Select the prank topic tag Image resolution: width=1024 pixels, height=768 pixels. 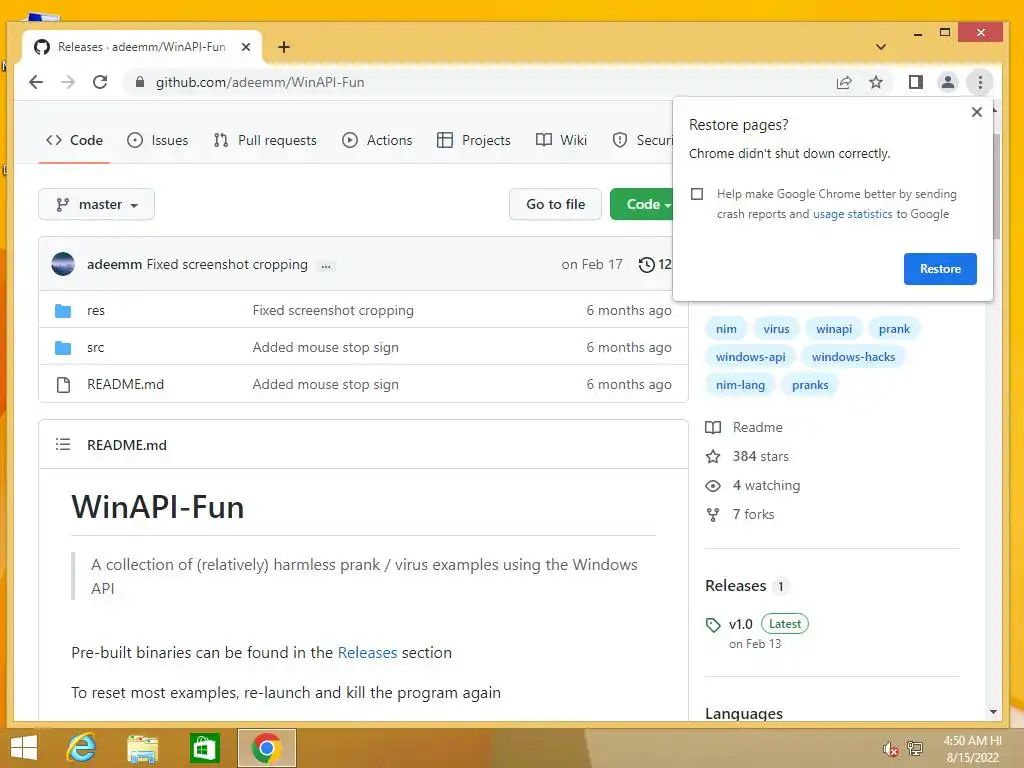tap(894, 329)
